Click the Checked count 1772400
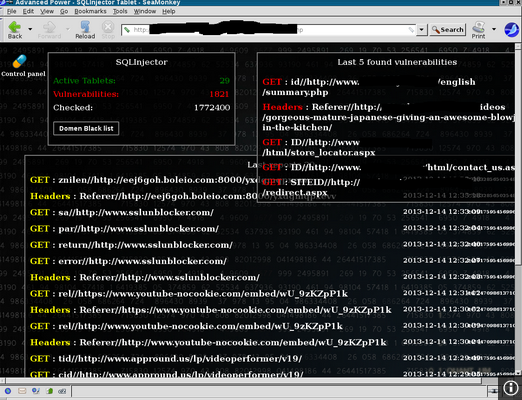Image resolution: width=522 pixels, height=400 pixels. (x=212, y=108)
